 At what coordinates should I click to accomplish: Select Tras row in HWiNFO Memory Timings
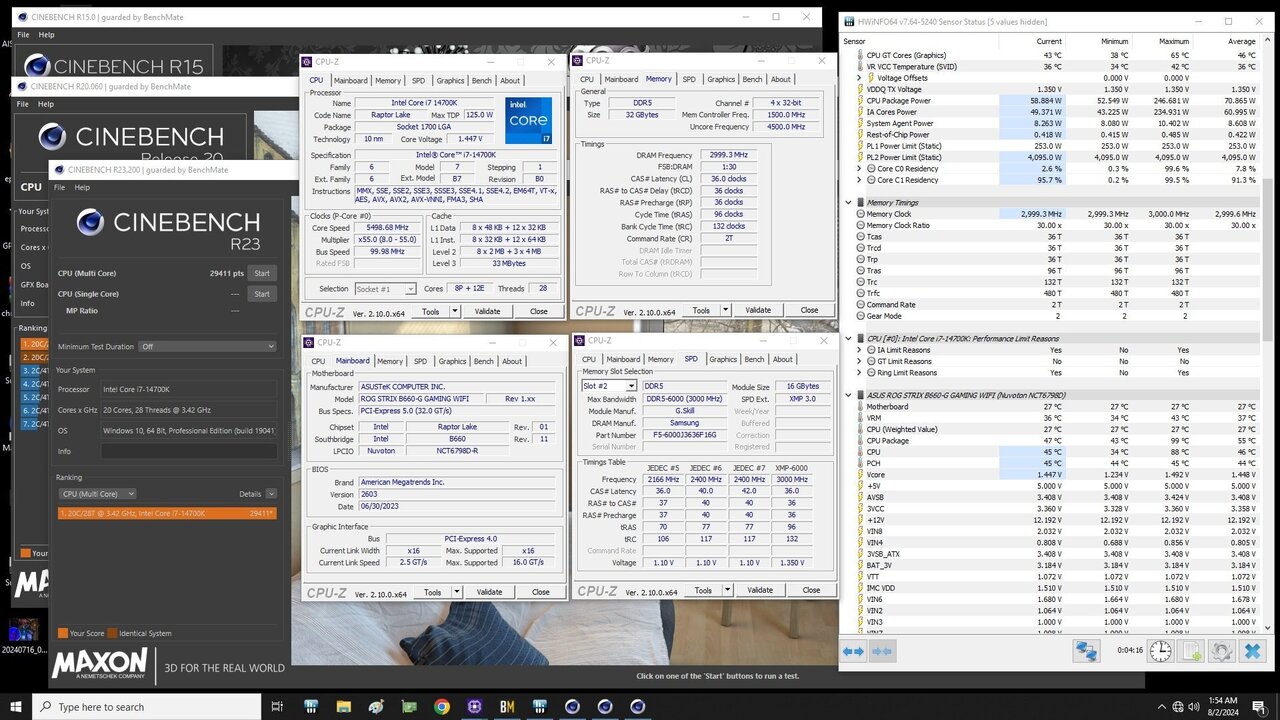[1055, 270]
